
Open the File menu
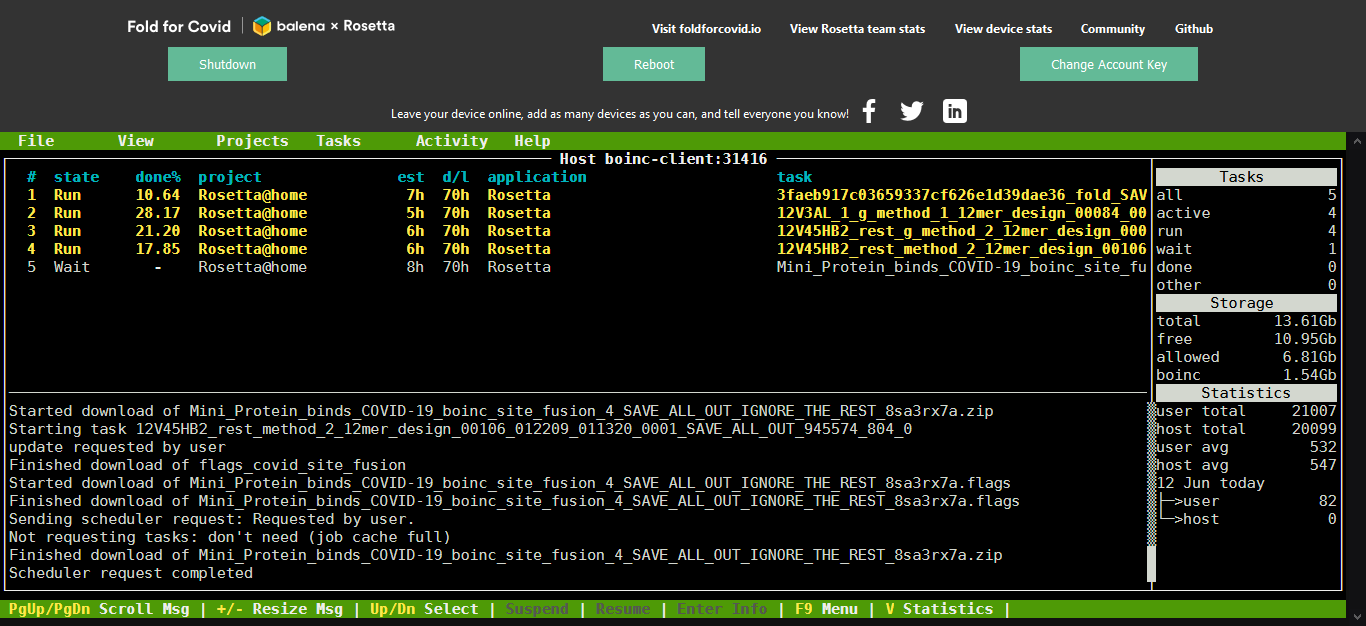click(36, 141)
